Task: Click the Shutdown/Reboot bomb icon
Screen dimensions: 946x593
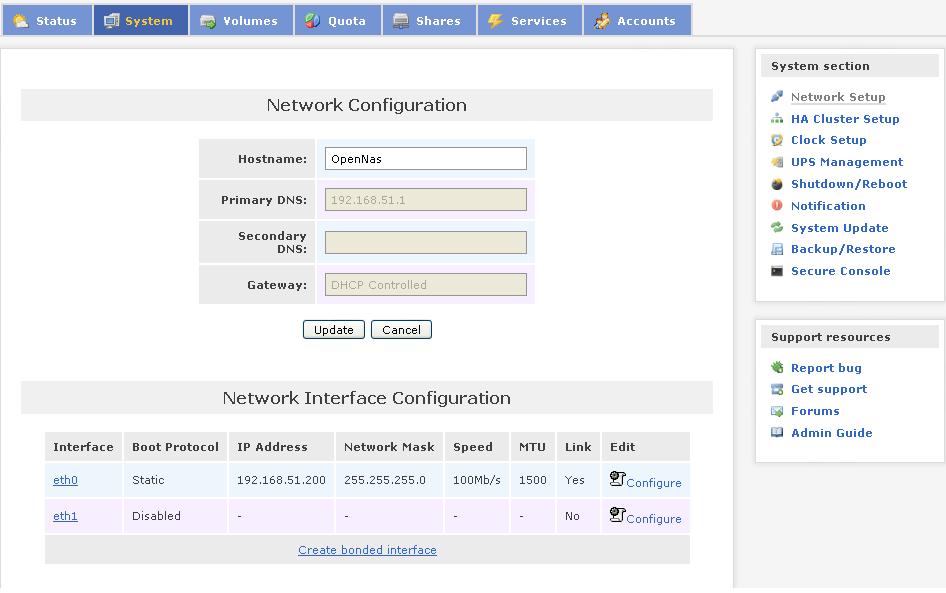Action: pos(777,184)
